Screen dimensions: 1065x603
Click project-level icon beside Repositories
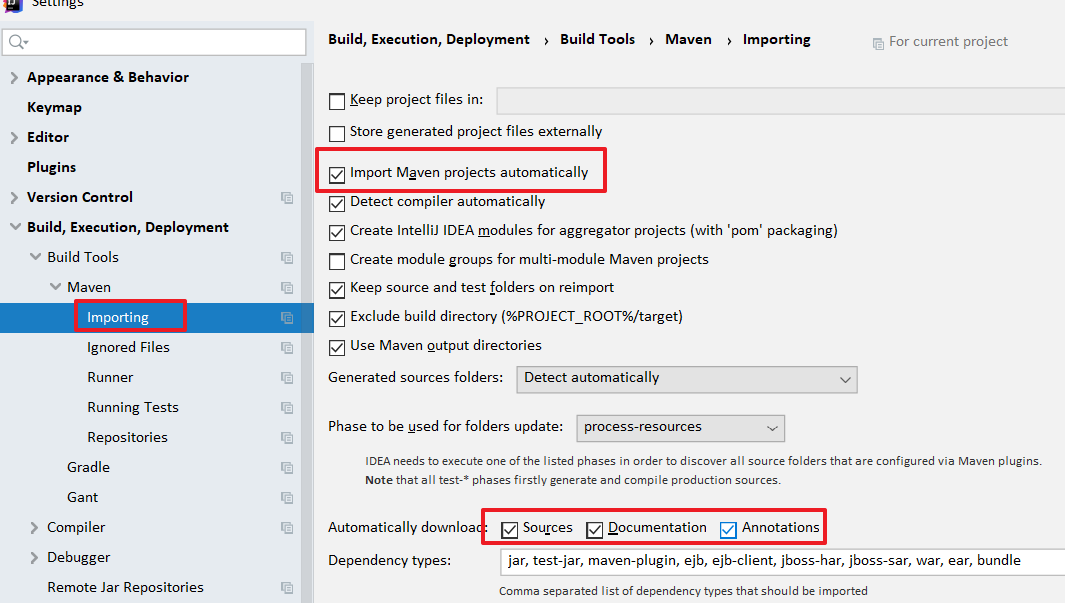(x=287, y=438)
